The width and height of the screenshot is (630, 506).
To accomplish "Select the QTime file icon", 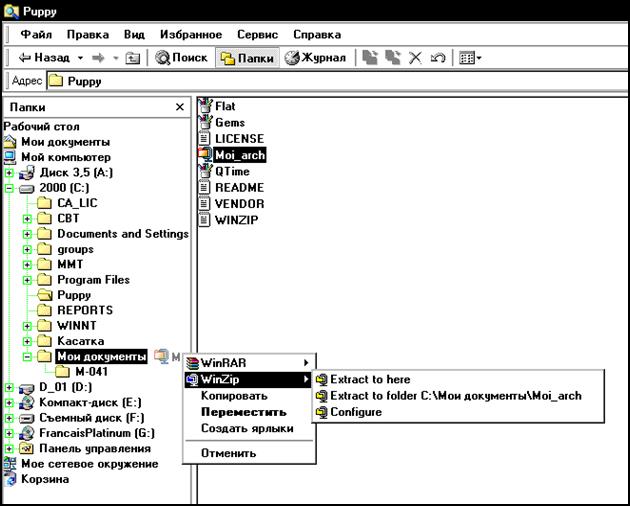I will click(x=205, y=171).
